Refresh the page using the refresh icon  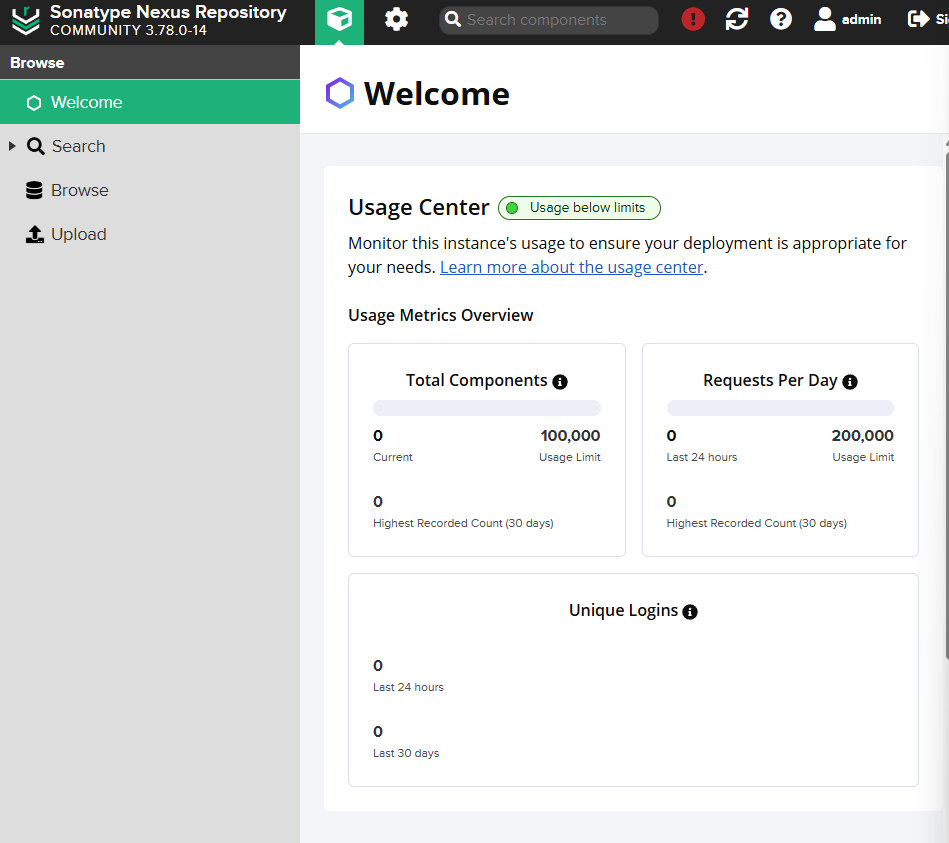737,20
